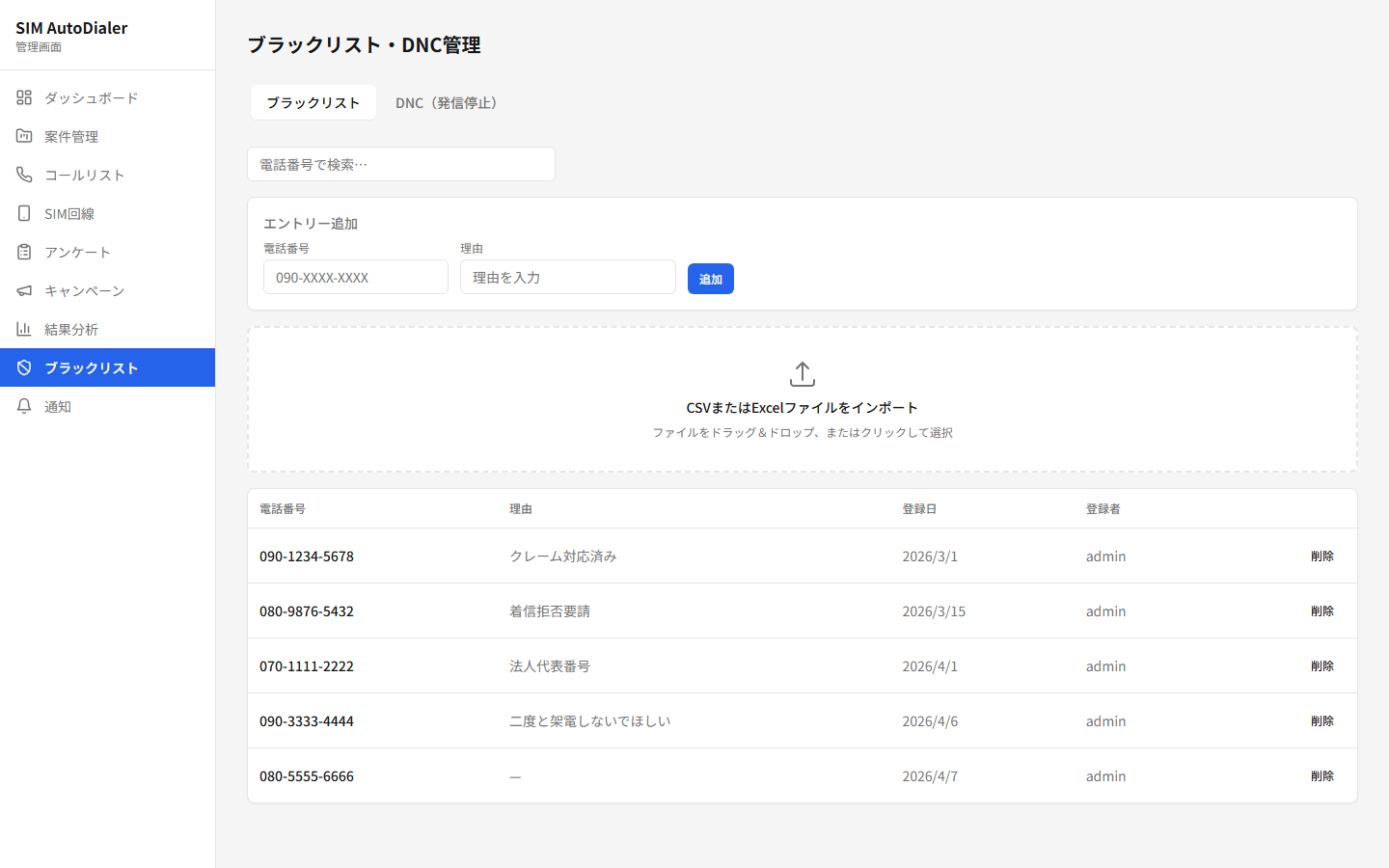Image resolution: width=1389 pixels, height=868 pixels.
Task: Click date 2026/3/1
Action: click(x=930, y=556)
